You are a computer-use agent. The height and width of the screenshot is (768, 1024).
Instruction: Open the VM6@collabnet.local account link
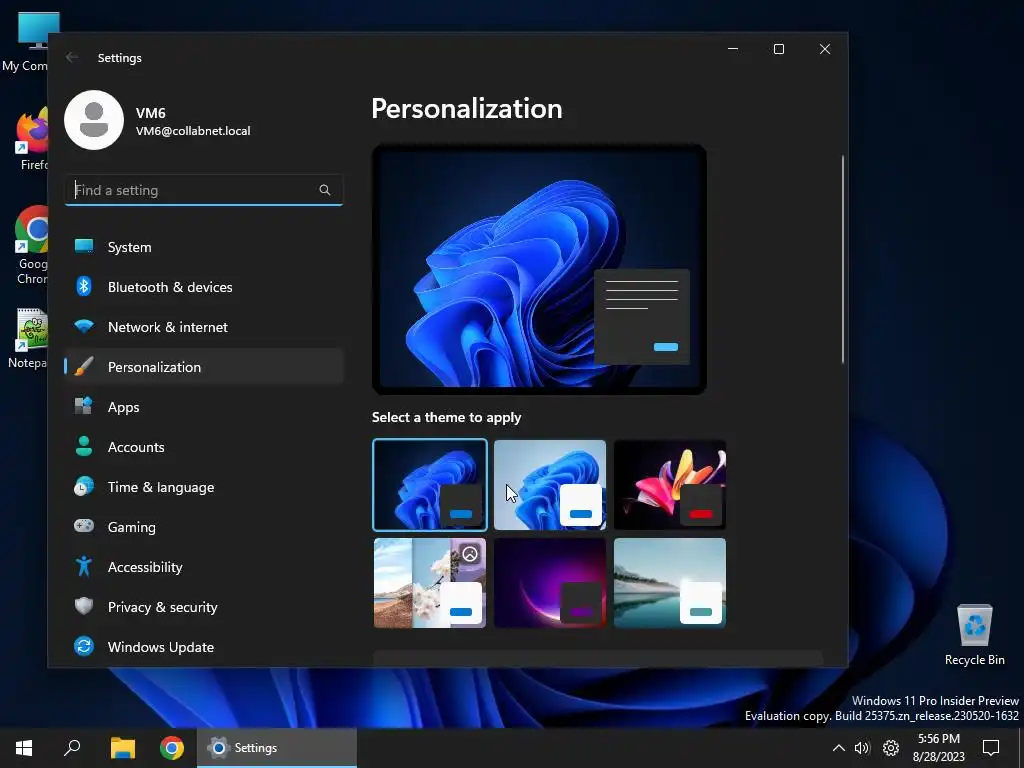193,131
